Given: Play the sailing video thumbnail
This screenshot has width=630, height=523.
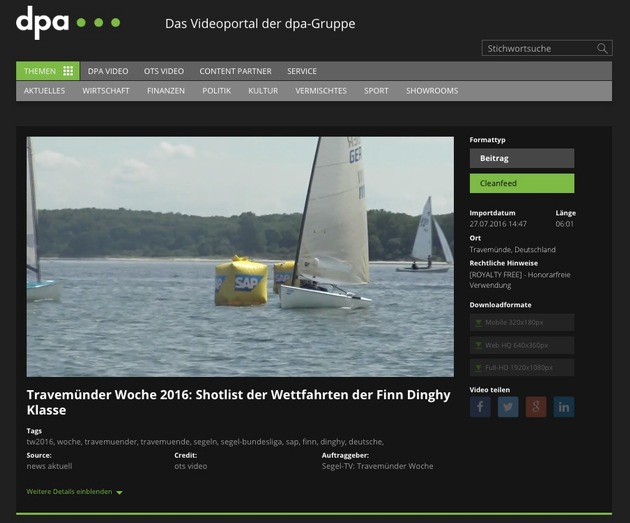Looking at the screenshot, I should point(240,256).
